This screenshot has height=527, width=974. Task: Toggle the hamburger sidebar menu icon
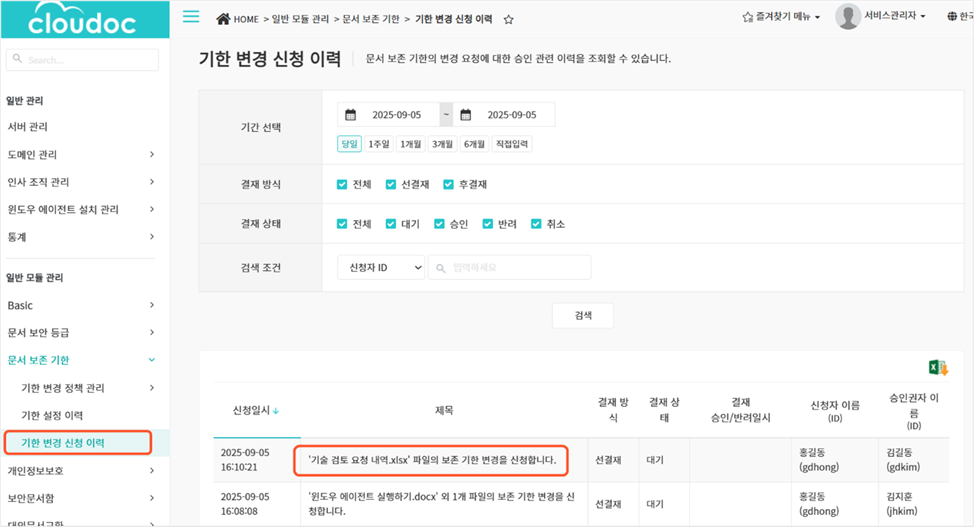[191, 17]
